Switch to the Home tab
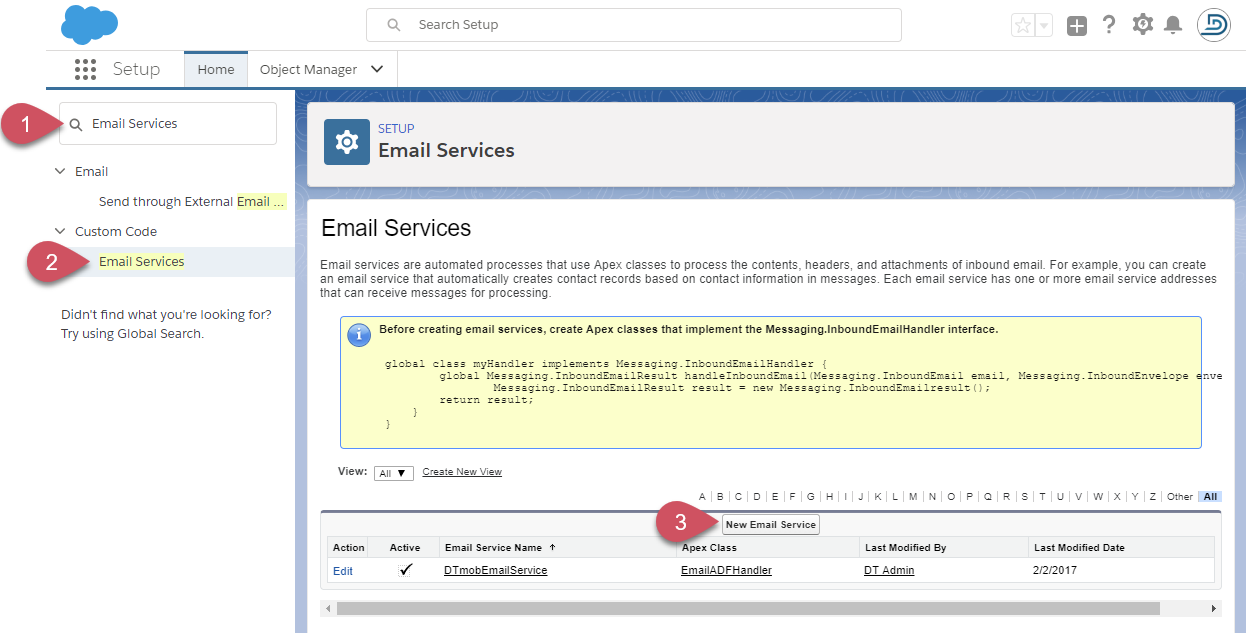Image resolution: width=1246 pixels, height=633 pixels. coord(215,69)
